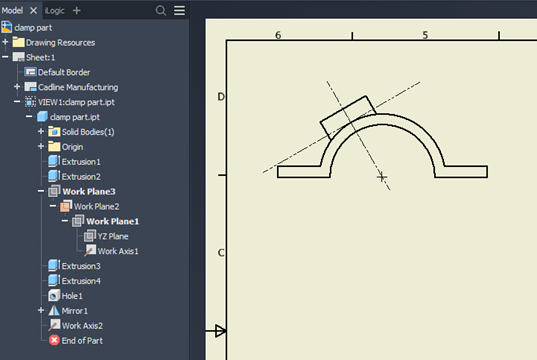Click the red End of Part marker icon
This screenshot has height=360, width=537.
[x=54, y=340]
